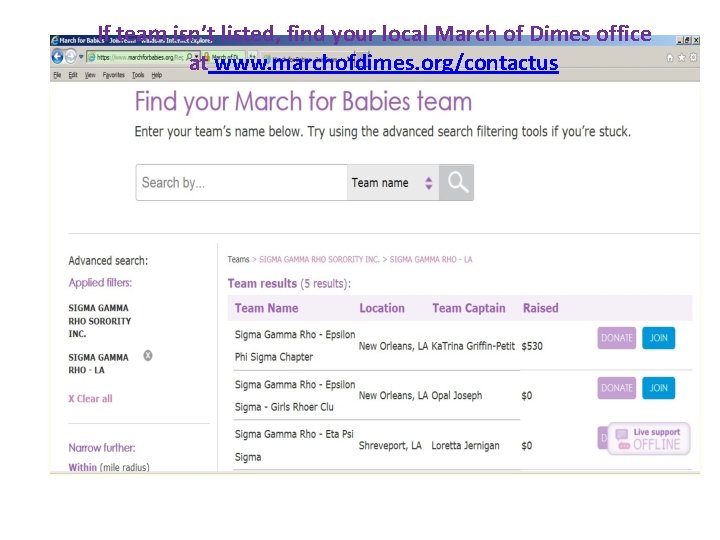Click the Sigma Gamma Rho Sorority Inc. breadcrumb

click(319, 260)
